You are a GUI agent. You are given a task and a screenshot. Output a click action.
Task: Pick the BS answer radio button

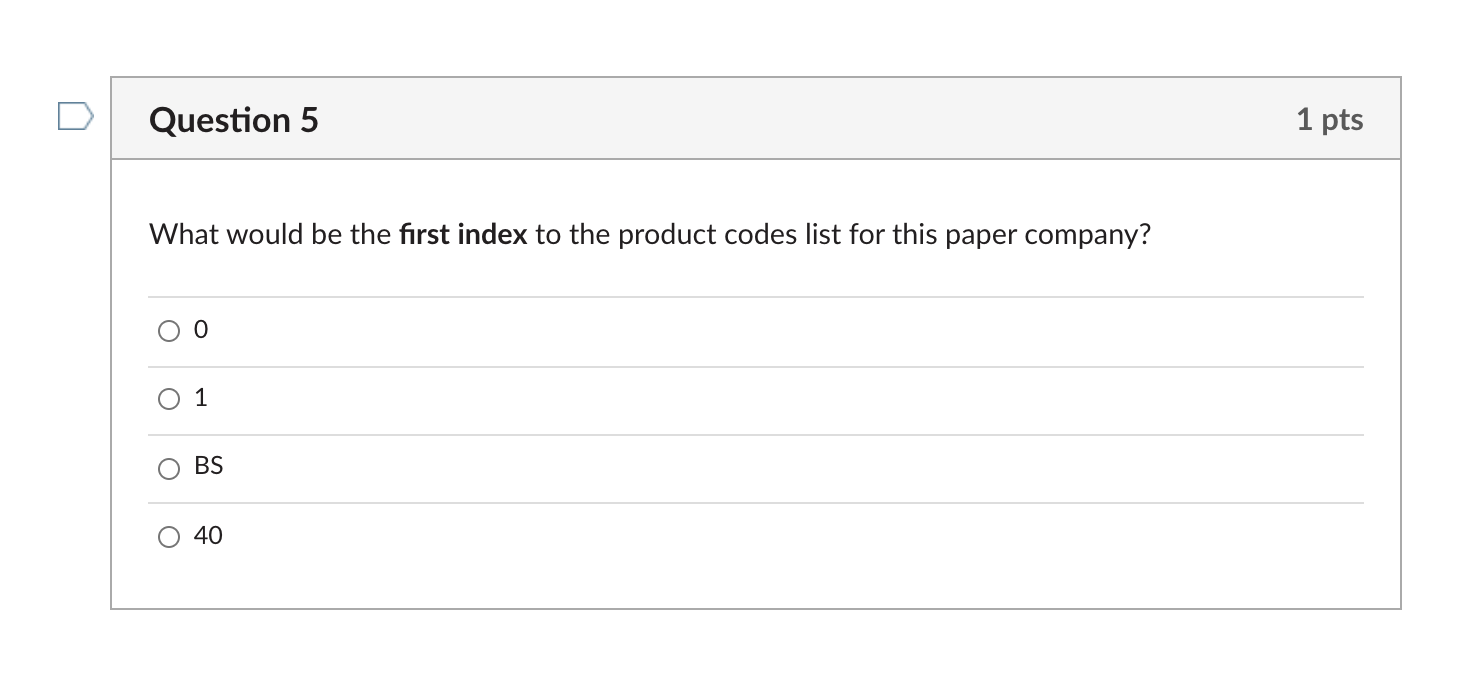click(168, 468)
